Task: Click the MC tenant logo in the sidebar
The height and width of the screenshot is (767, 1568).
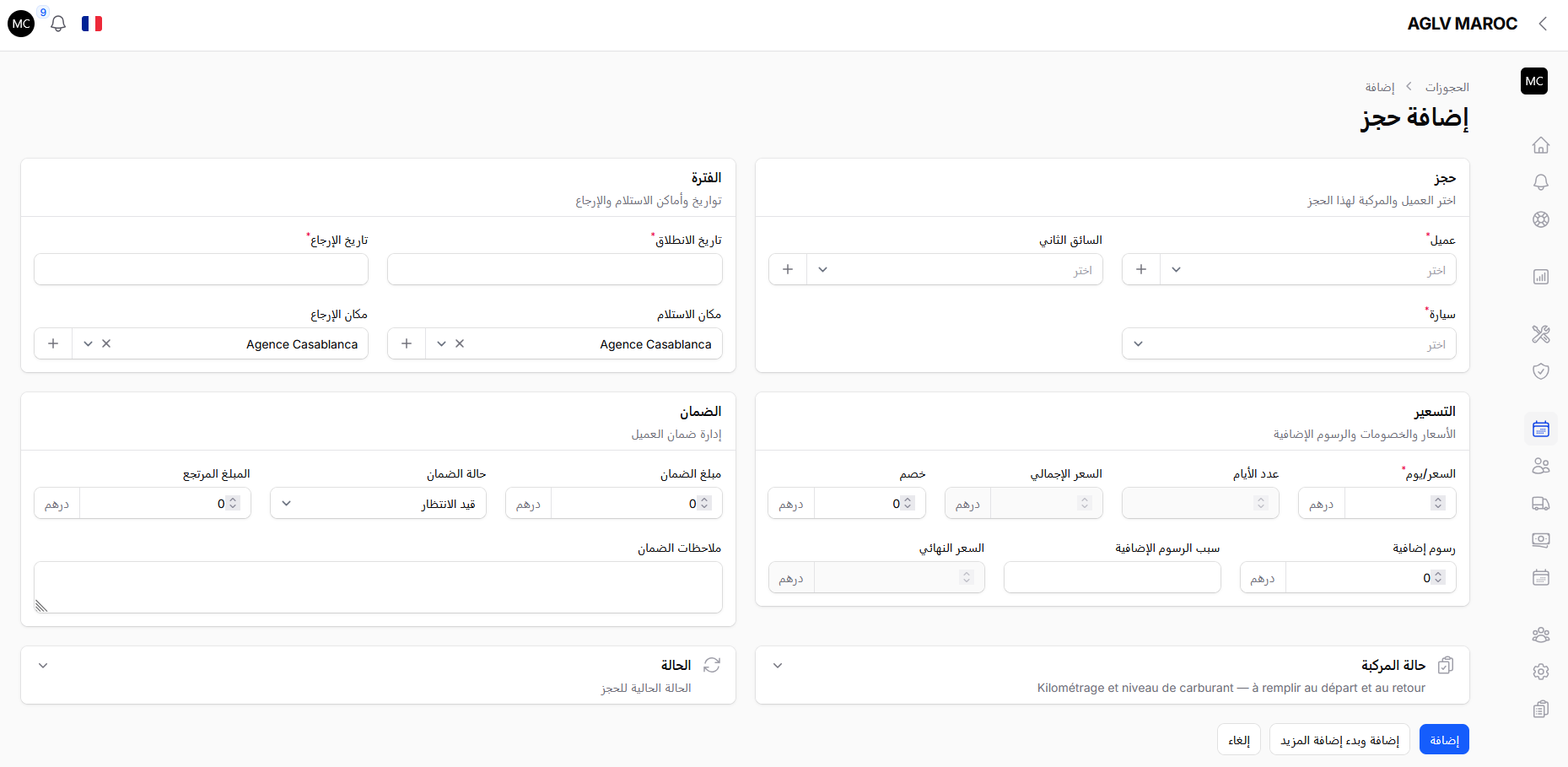Action: click(x=1533, y=81)
